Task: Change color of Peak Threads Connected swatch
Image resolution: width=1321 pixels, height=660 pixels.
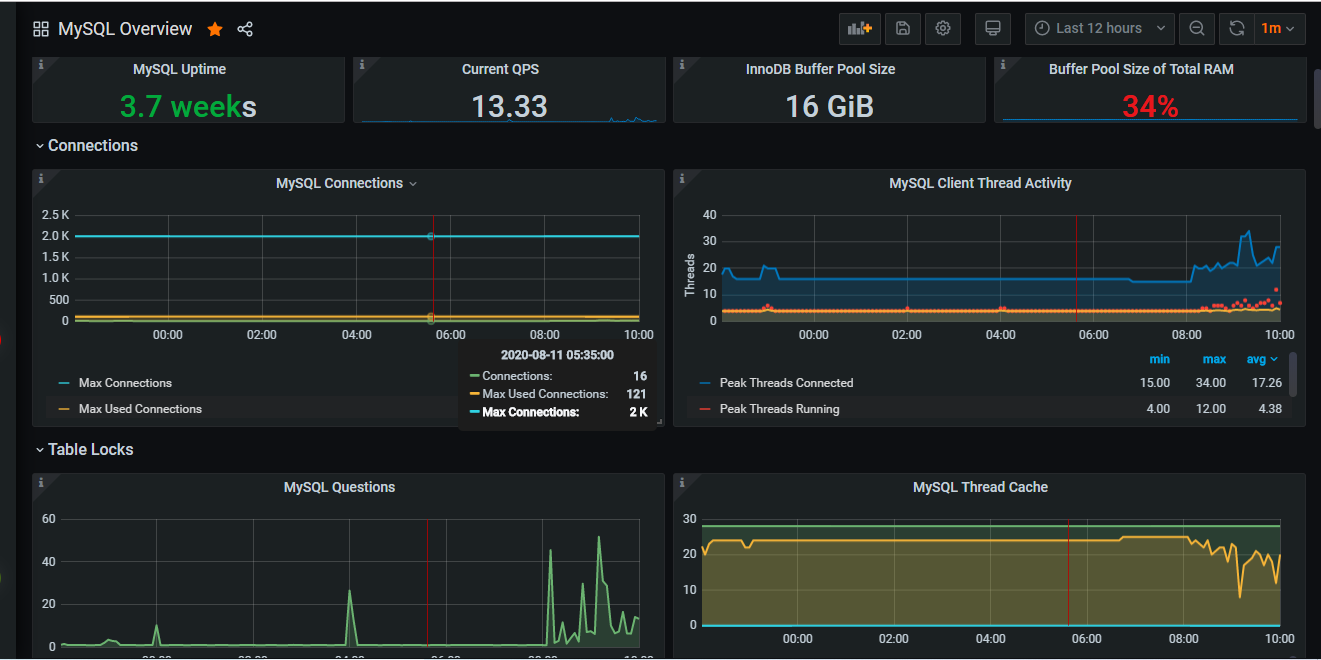Action: click(x=705, y=383)
